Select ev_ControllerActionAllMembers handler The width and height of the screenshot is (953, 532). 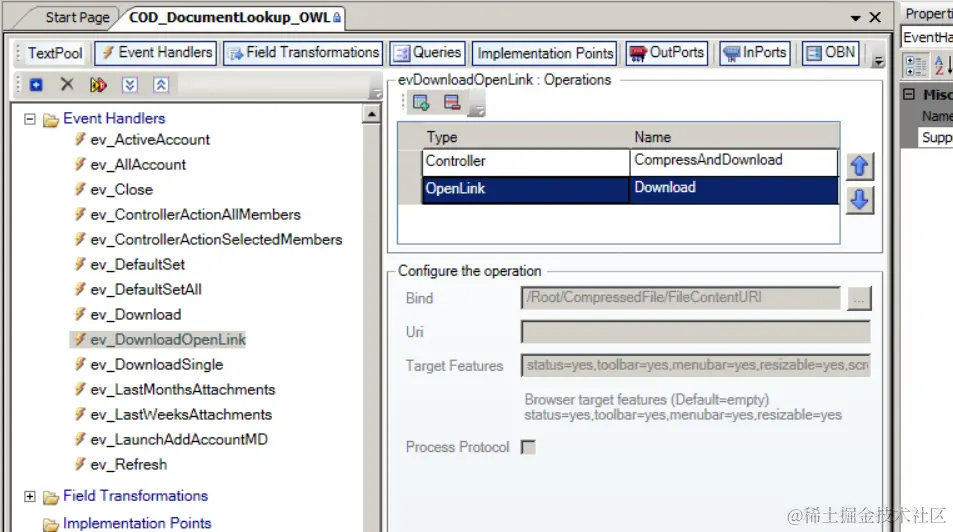point(195,214)
